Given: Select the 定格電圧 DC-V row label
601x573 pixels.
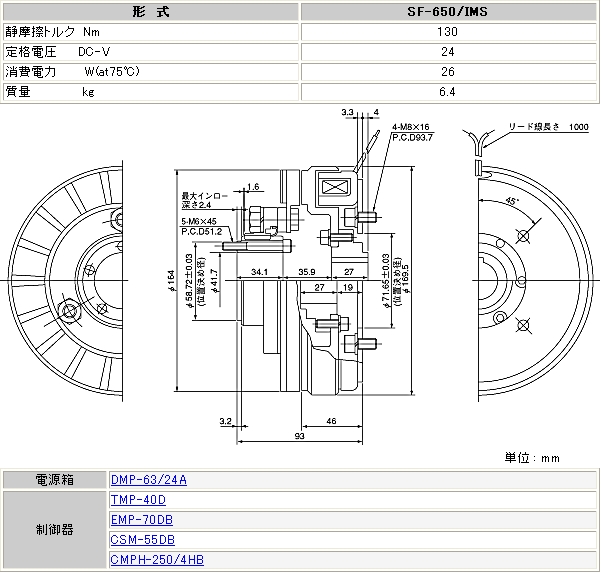Looking at the screenshot, I should coord(58,52).
